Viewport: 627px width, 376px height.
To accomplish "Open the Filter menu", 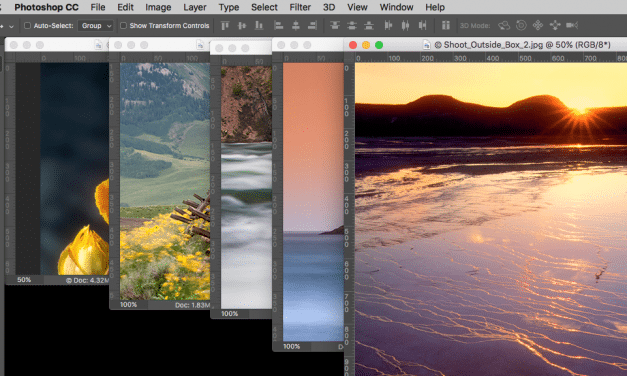I will click(x=300, y=7).
